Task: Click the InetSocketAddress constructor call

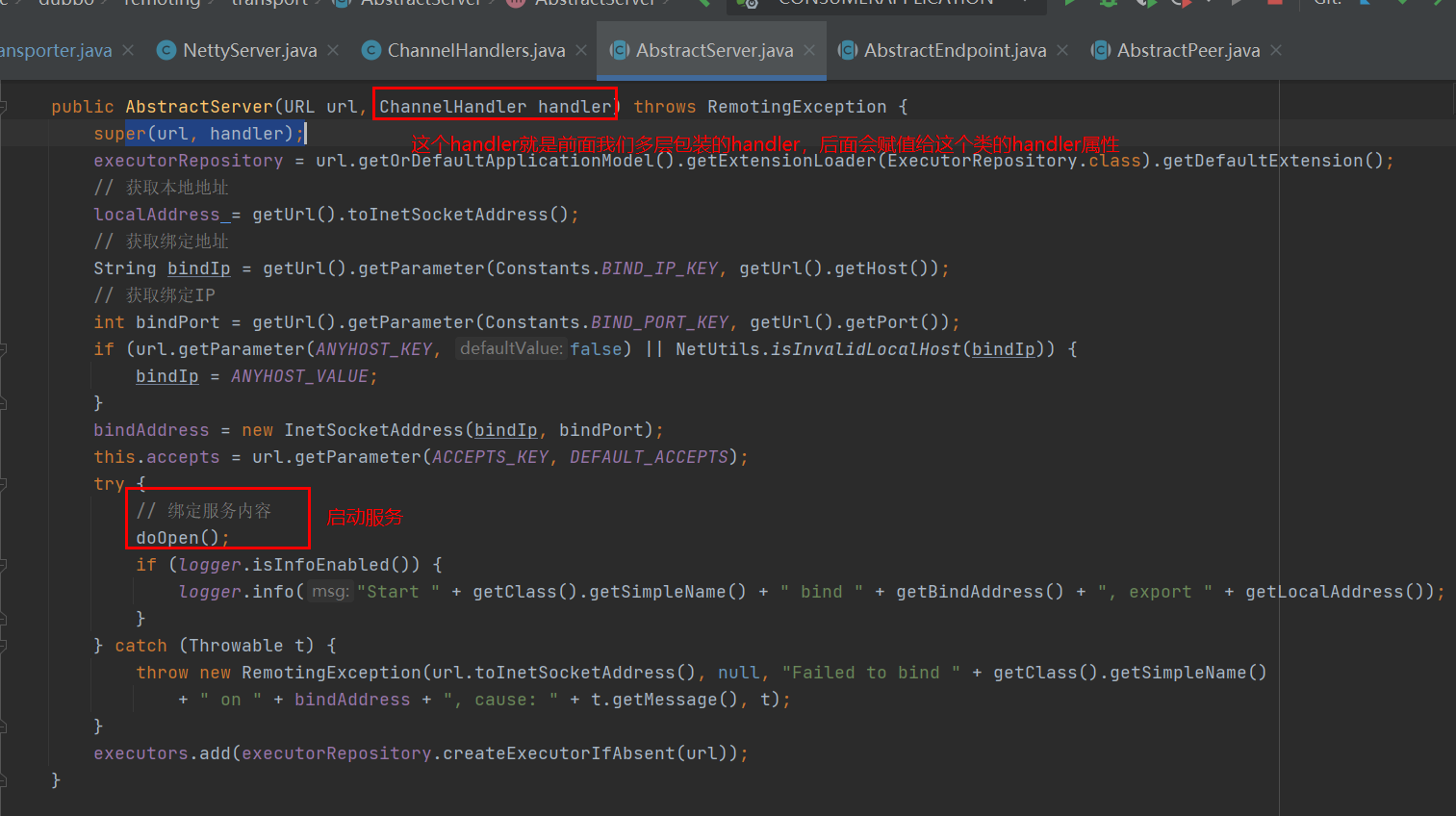Action: pyautogui.click(x=373, y=430)
